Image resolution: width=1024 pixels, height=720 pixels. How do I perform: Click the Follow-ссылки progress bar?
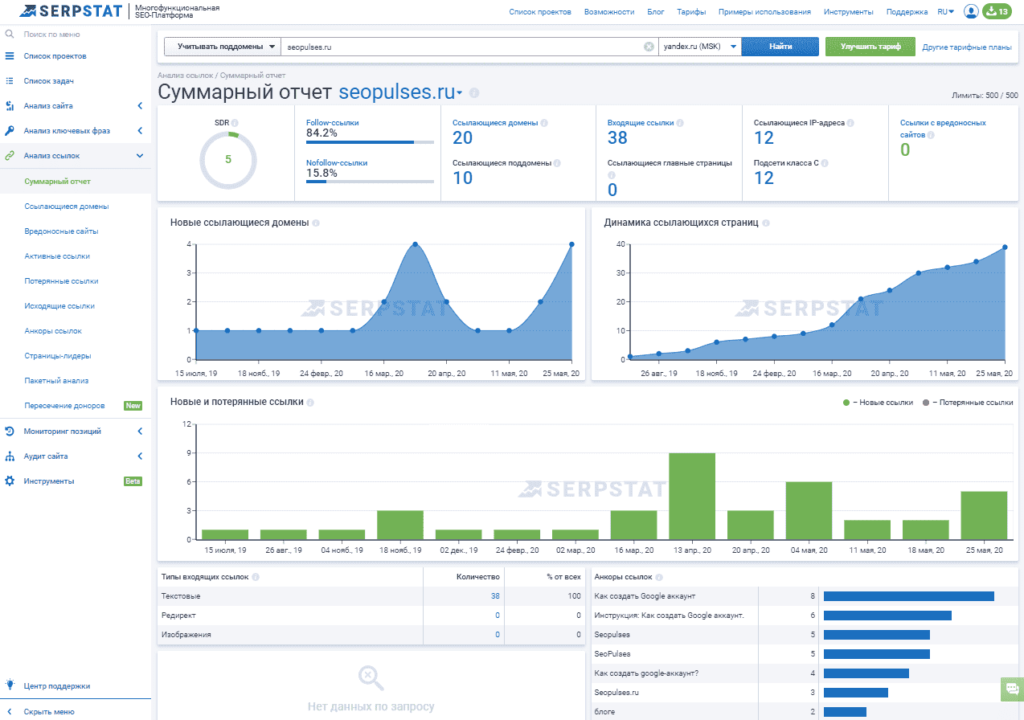(x=370, y=142)
